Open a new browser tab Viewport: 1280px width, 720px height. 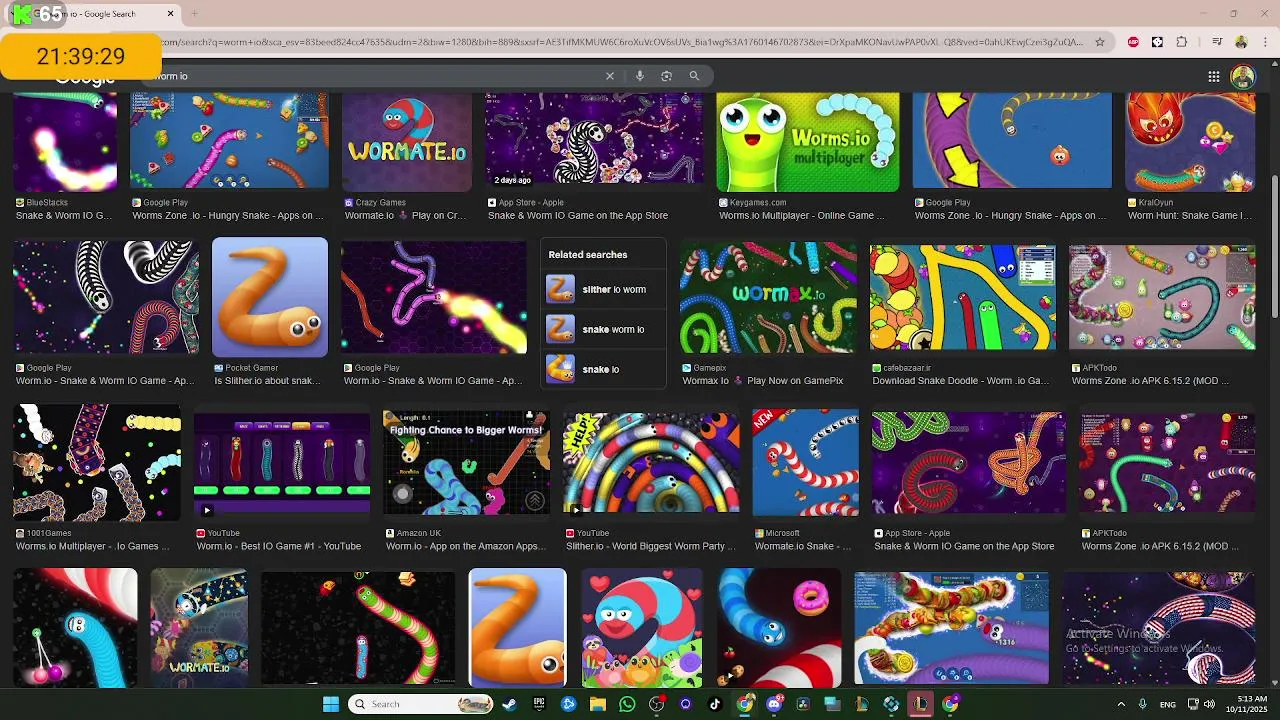click(194, 14)
